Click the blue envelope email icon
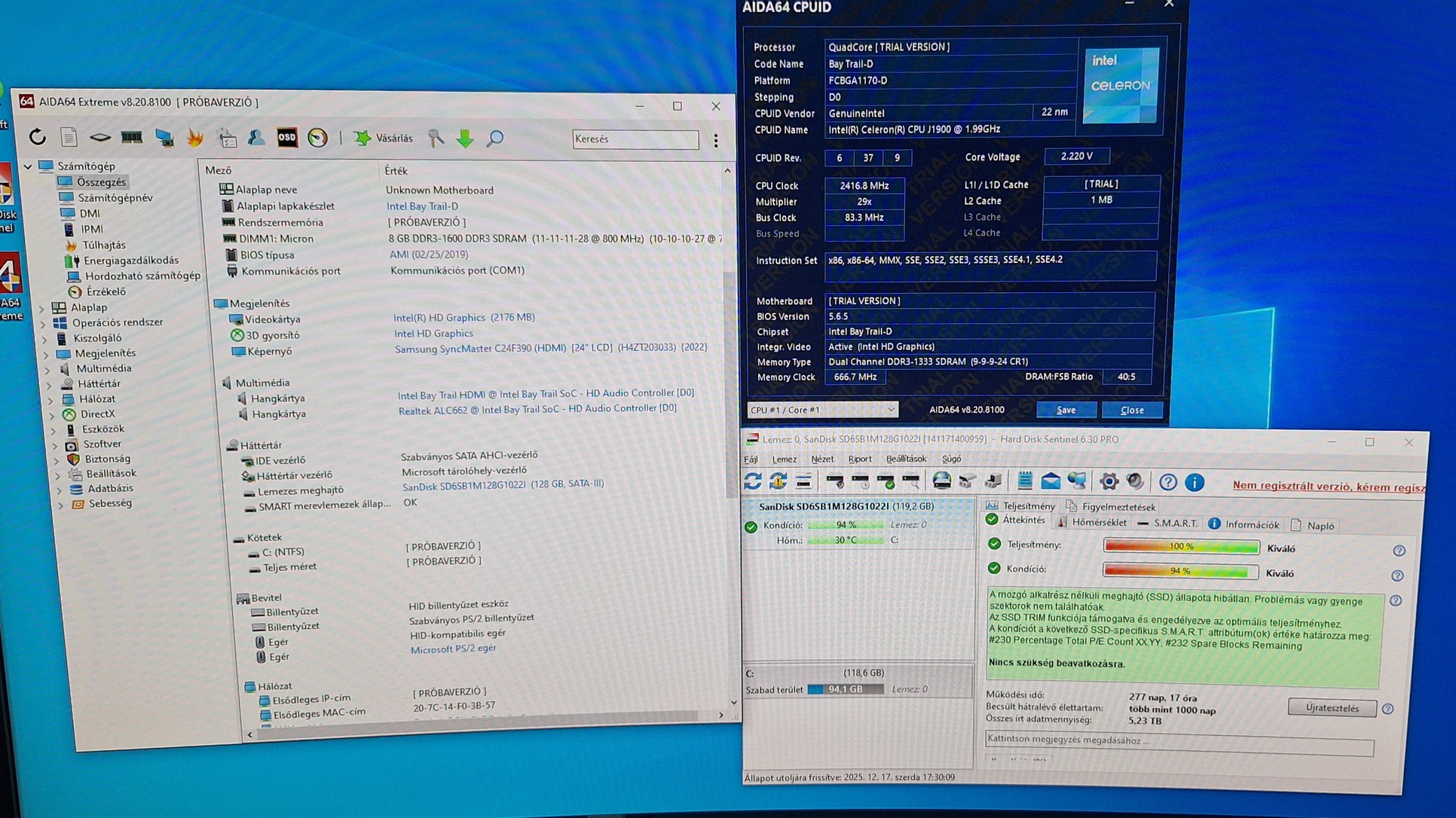Screen dimensions: 1456x818 (1051, 481)
